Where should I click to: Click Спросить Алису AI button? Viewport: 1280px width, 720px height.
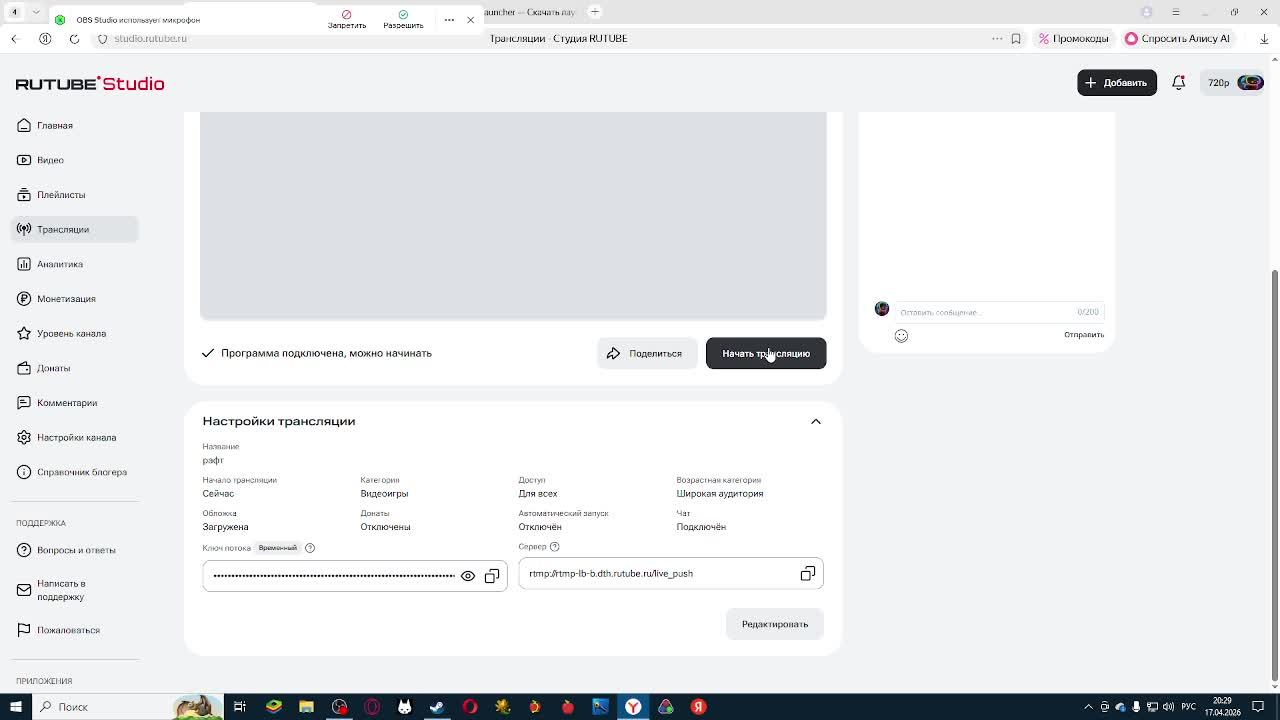1178,39
